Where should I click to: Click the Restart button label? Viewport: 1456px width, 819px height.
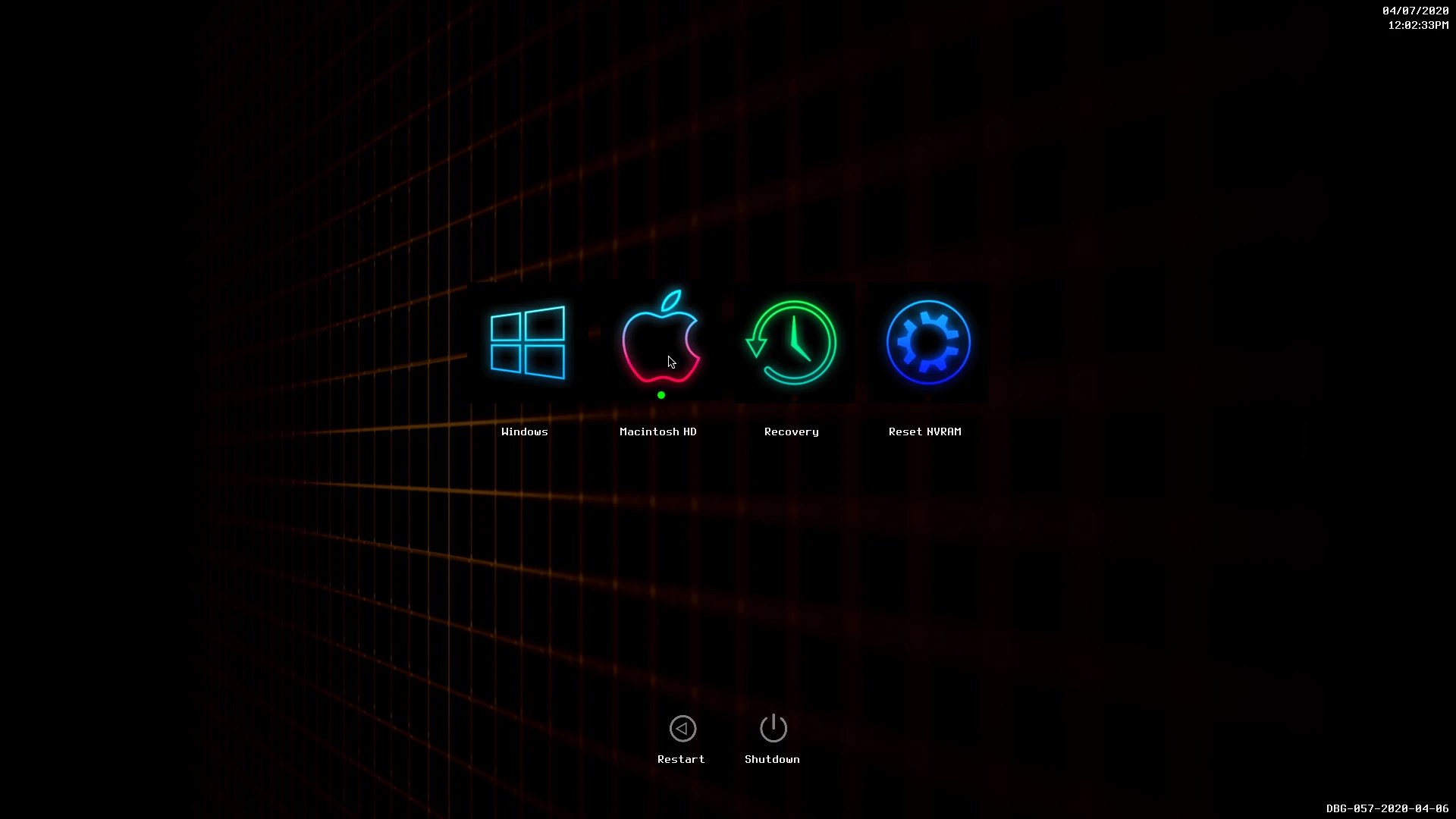(681, 759)
